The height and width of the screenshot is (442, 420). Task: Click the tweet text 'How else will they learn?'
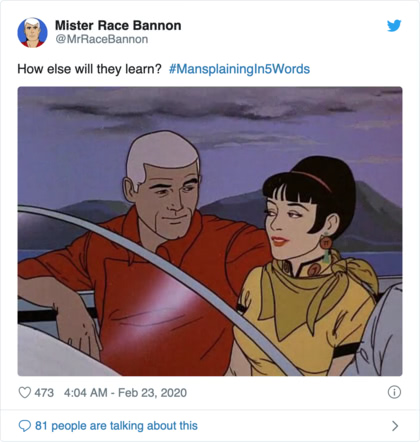click(89, 69)
